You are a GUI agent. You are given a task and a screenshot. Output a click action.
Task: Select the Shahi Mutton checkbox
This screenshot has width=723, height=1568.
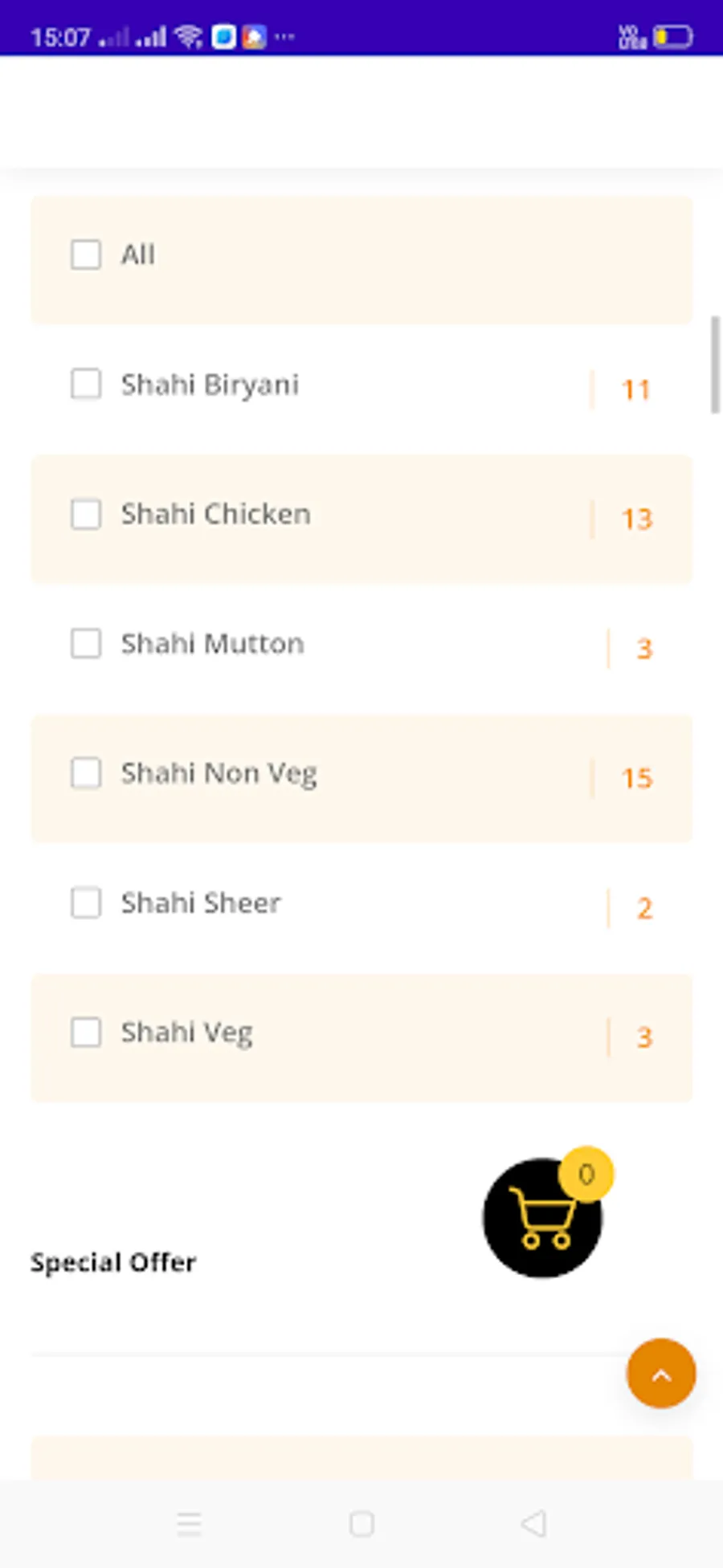click(86, 643)
